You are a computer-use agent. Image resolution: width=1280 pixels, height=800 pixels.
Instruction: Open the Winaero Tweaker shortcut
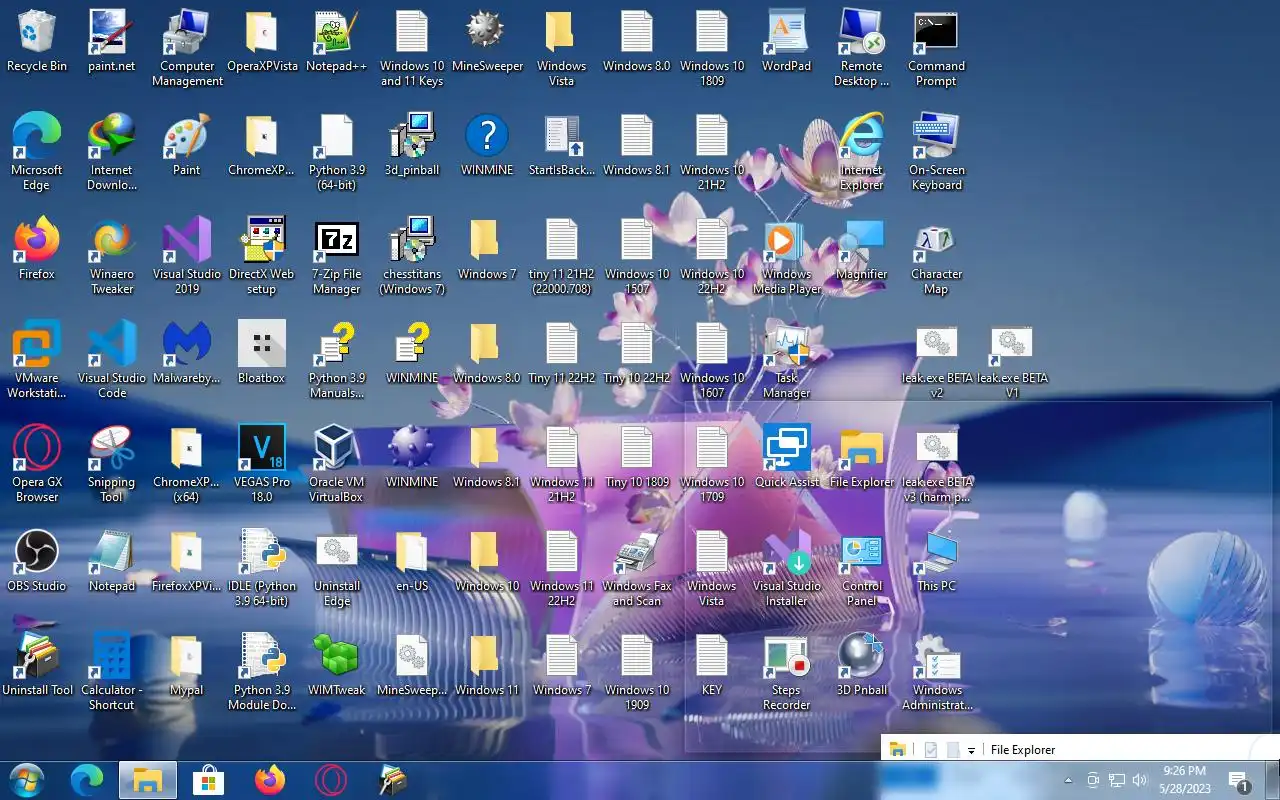tap(112, 257)
